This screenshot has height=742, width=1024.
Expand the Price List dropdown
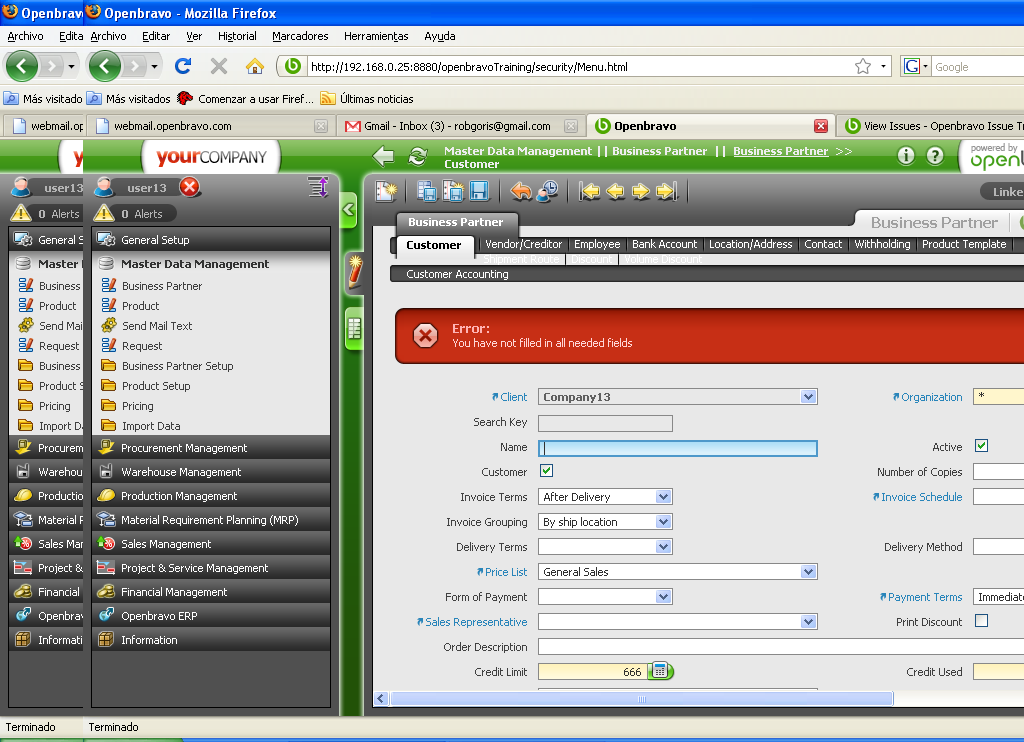(x=808, y=572)
